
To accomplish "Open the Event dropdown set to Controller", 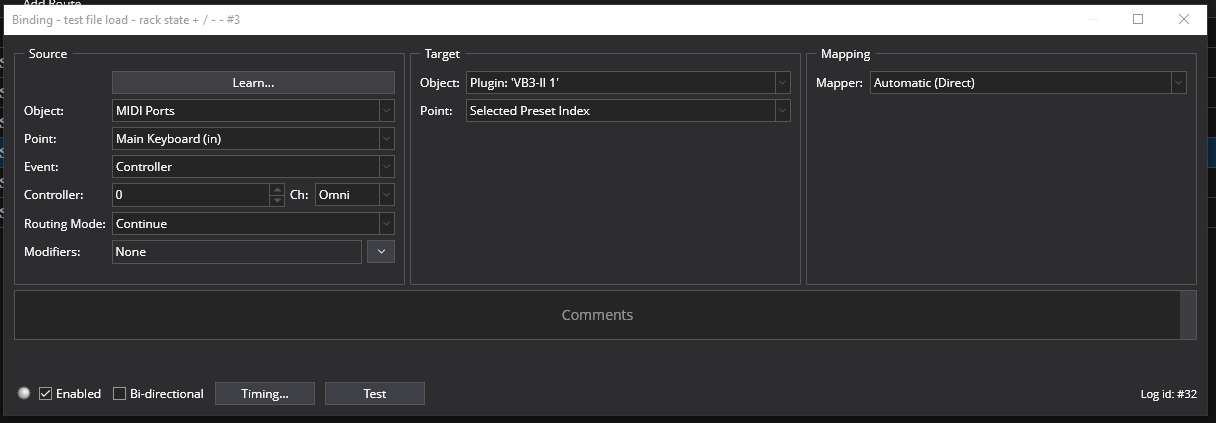I will 253,167.
